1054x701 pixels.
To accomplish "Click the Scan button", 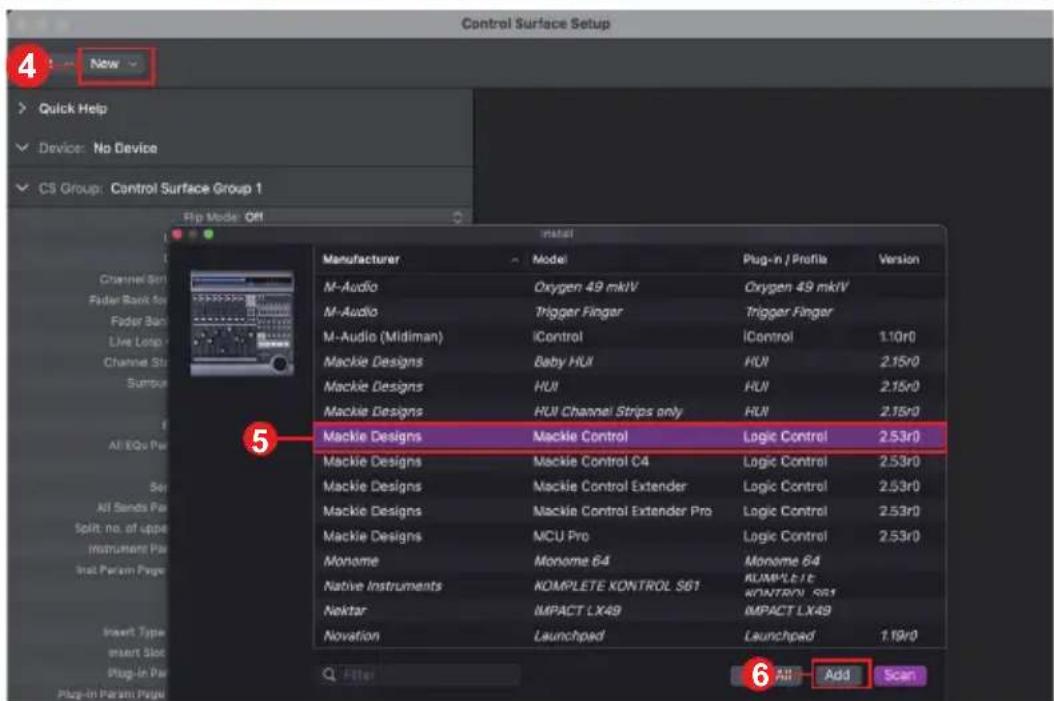I will click(x=900, y=675).
